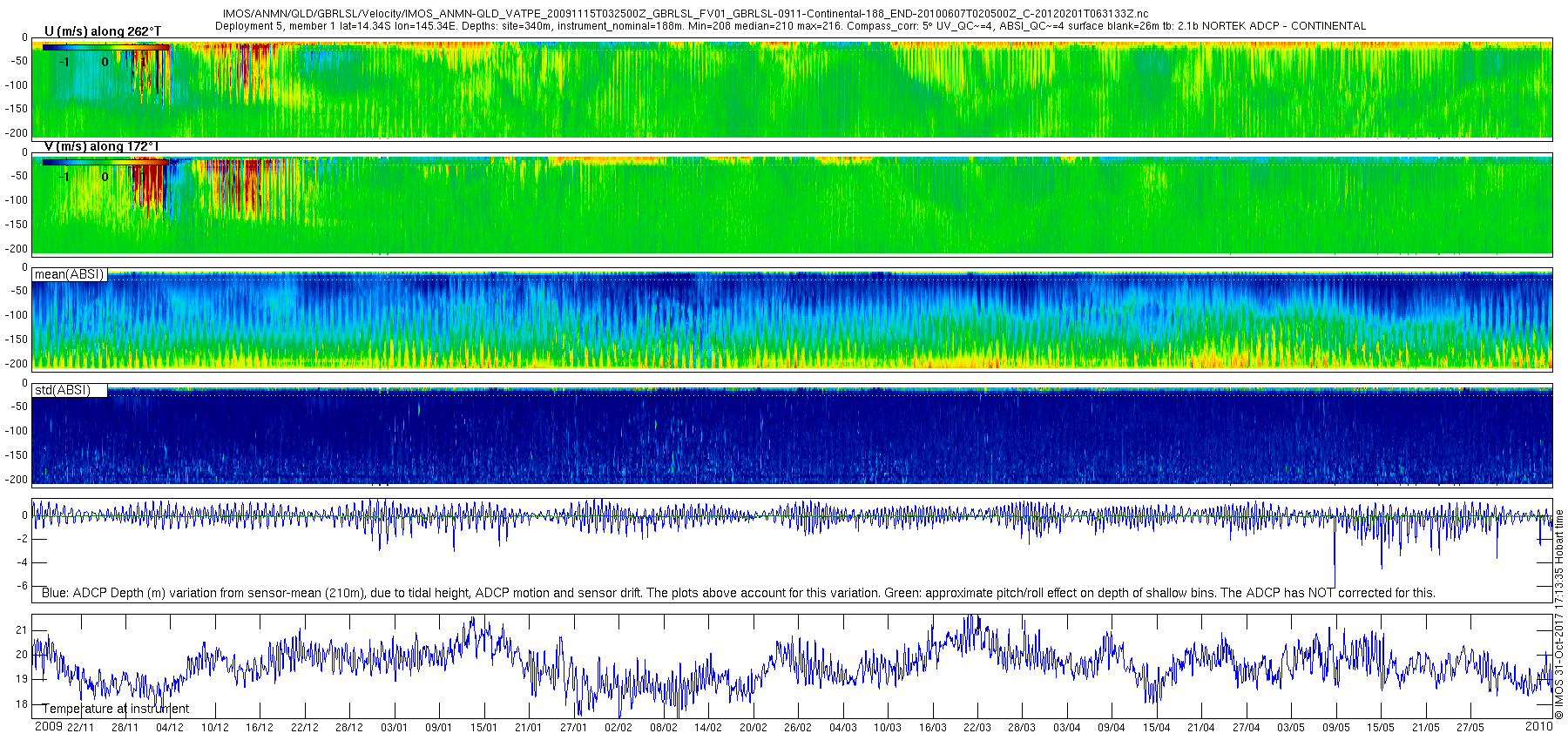Click the V velocity colorbar
Viewport: 1568px width, 740px height.
(105, 162)
